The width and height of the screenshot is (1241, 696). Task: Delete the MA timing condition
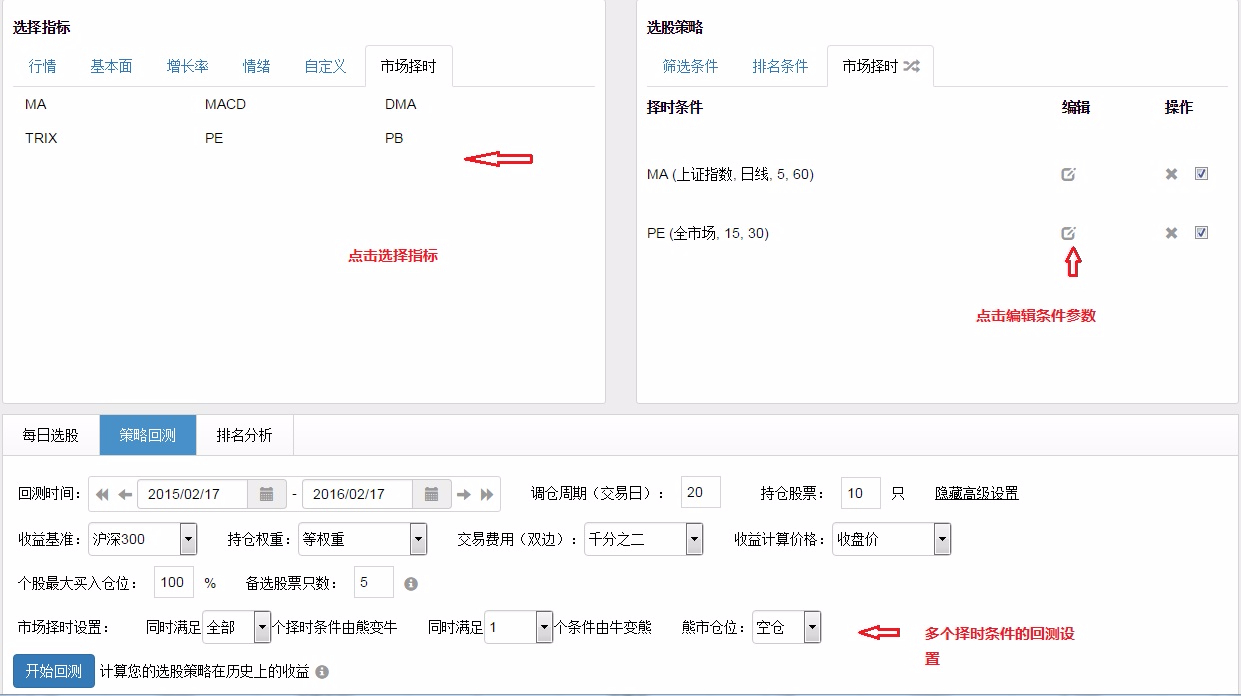click(x=1171, y=174)
